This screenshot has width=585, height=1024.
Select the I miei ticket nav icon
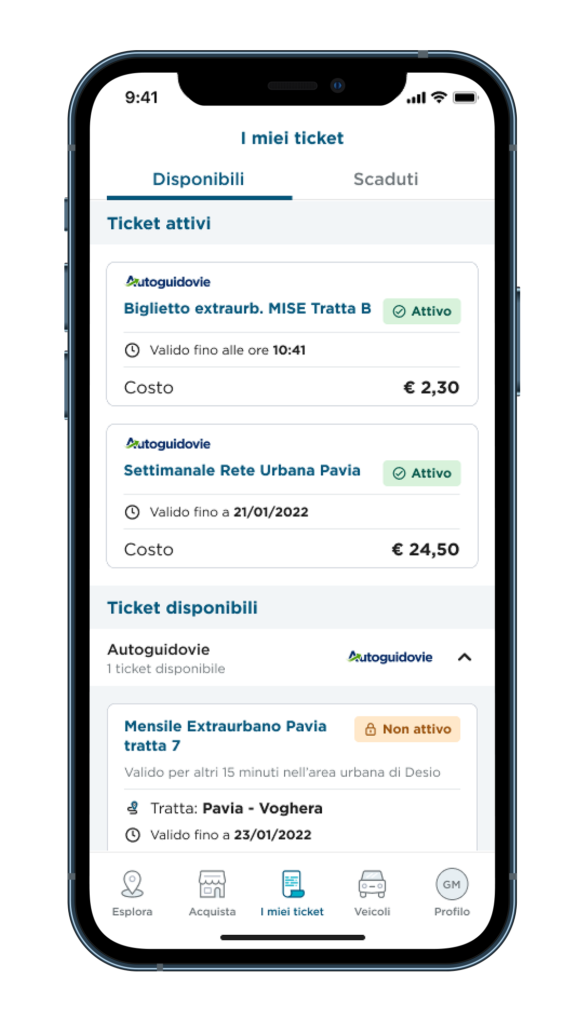point(292,884)
